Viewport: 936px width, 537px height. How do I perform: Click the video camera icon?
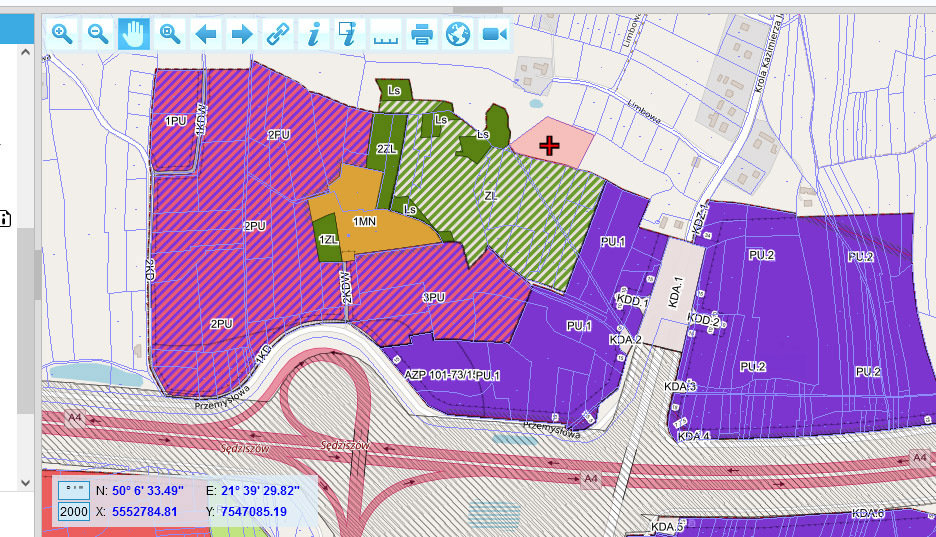tap(493, 34)
